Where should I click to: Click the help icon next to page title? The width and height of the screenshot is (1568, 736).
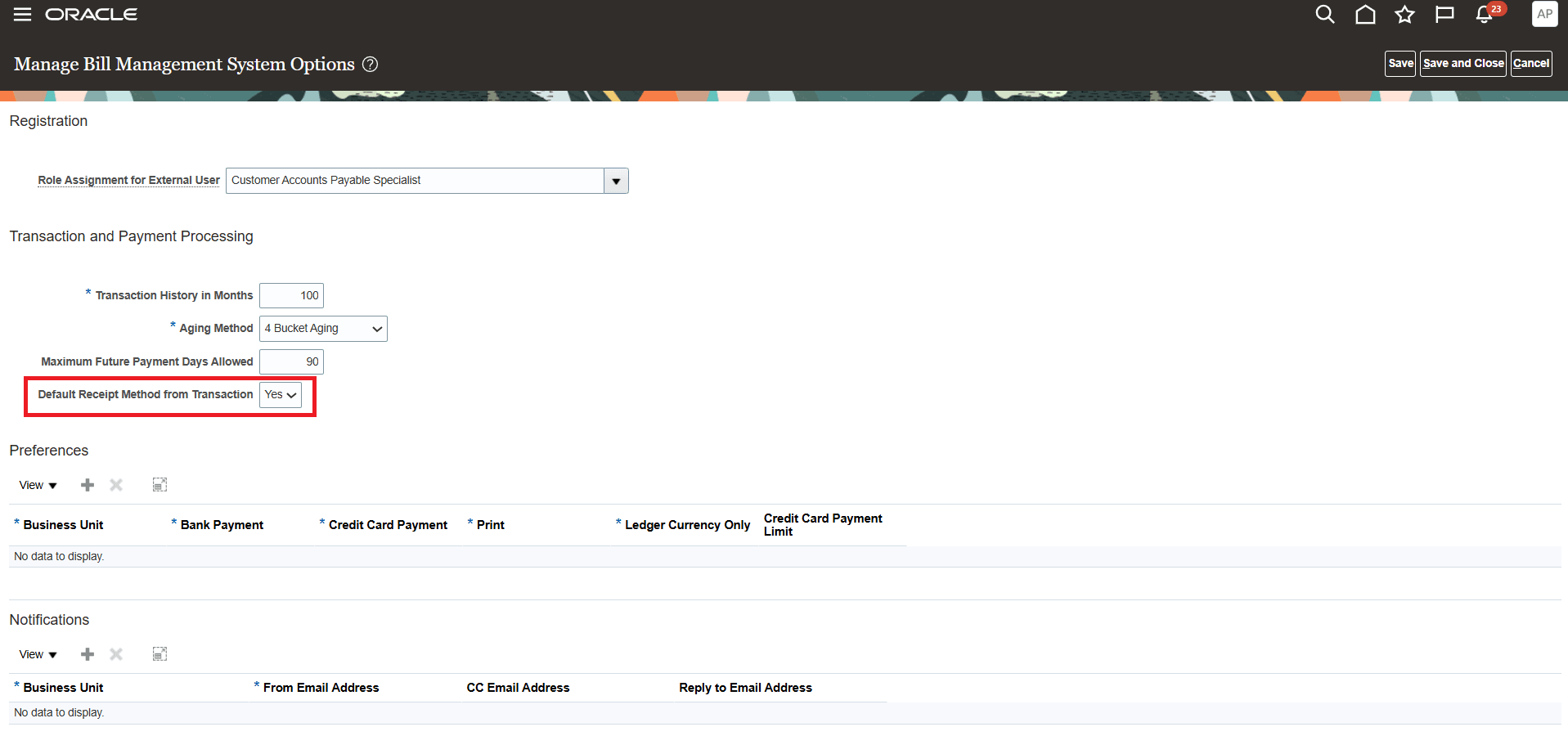pos(370,64)
